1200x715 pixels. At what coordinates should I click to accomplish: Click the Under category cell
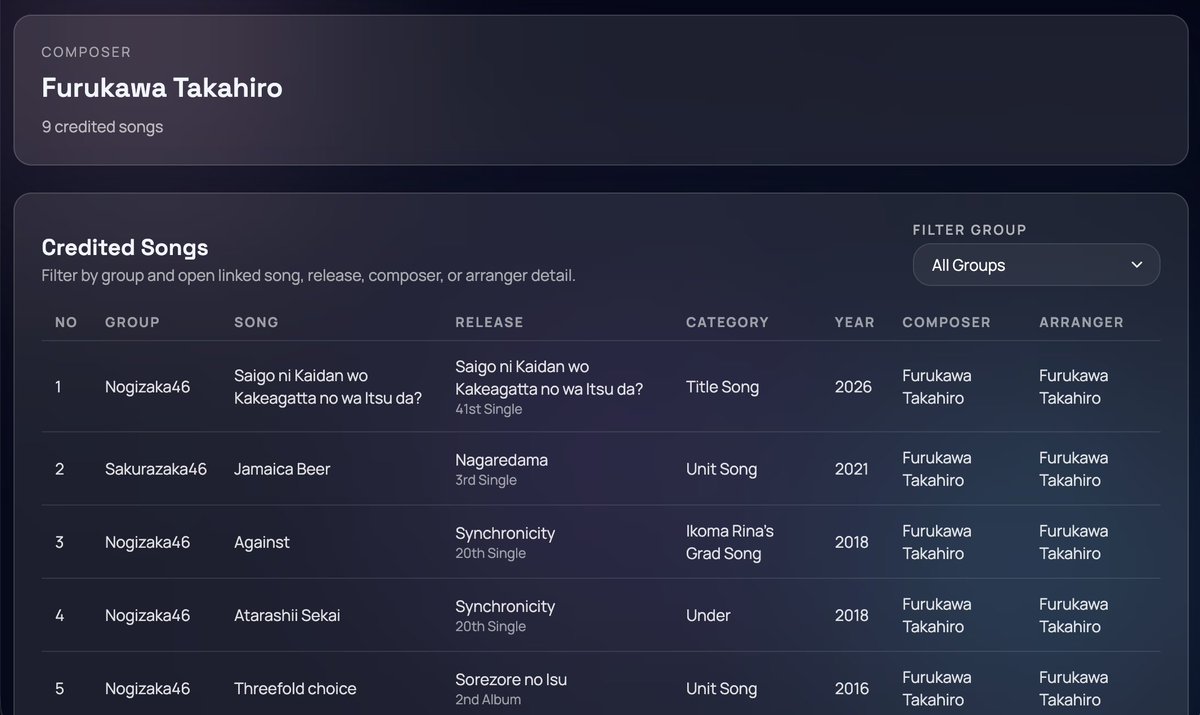[x=708, y=615]
